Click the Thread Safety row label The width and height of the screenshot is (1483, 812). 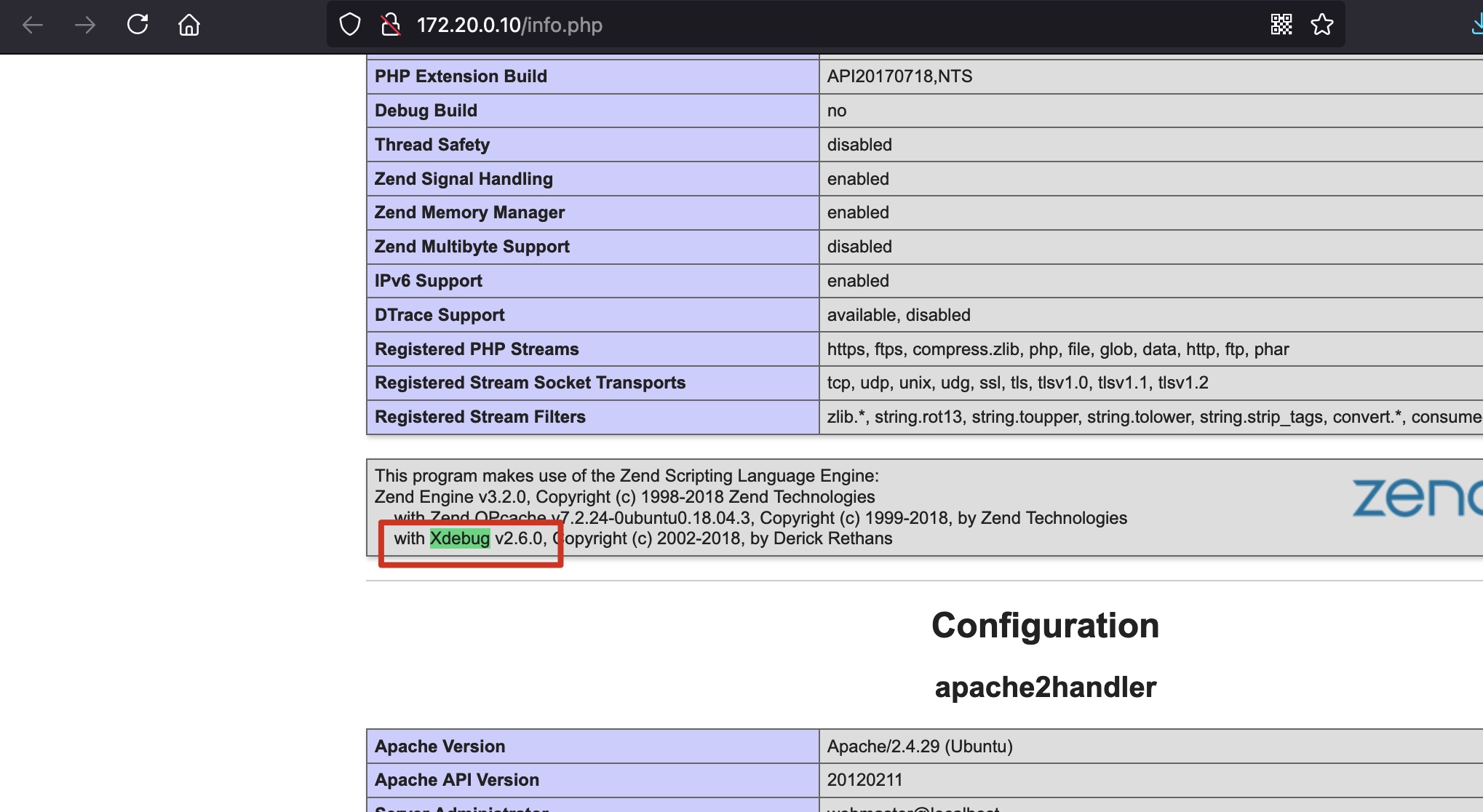(432, 145)
